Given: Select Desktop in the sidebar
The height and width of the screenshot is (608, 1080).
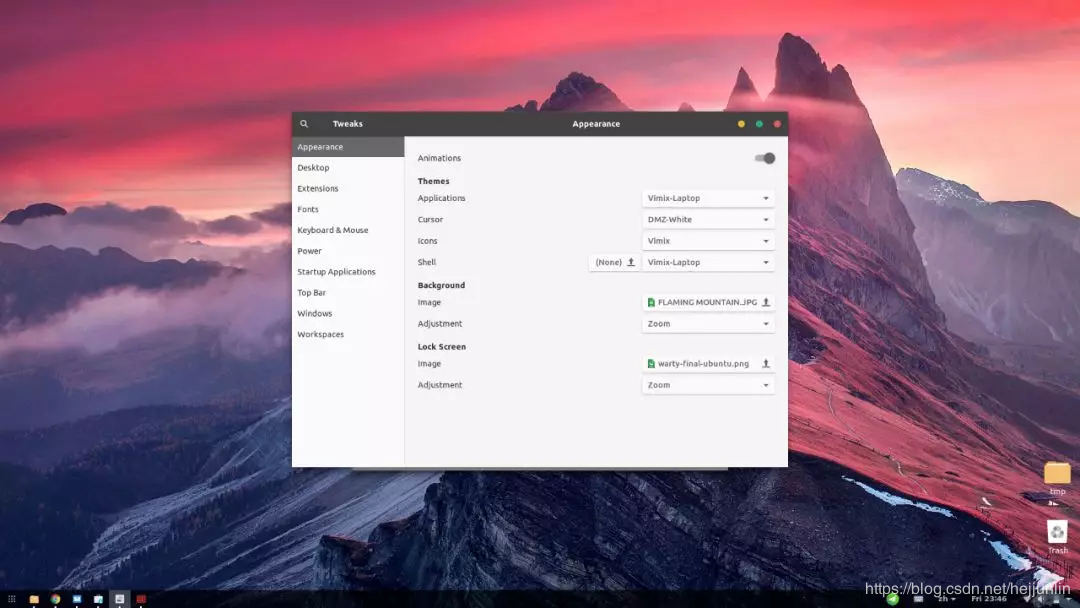Looking at the screenshot, I should coord(348,167).
